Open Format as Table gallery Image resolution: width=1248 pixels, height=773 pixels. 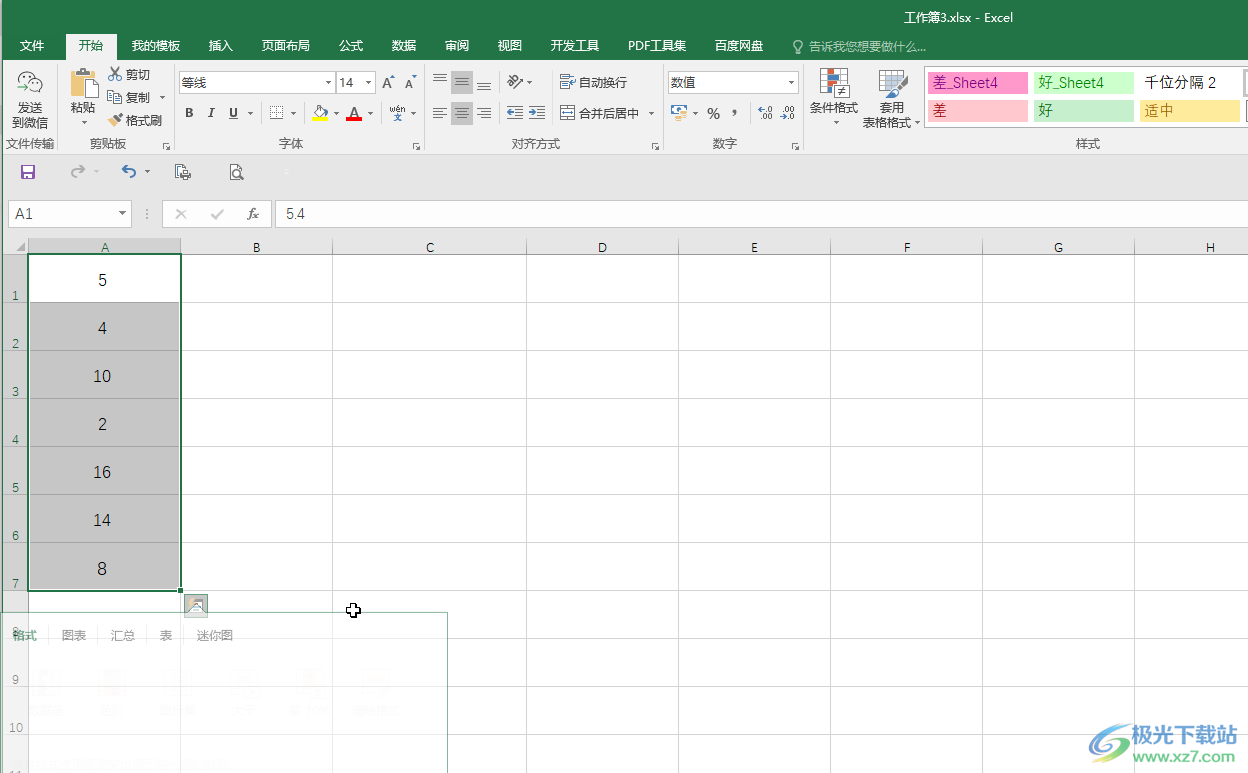(892, 98)
